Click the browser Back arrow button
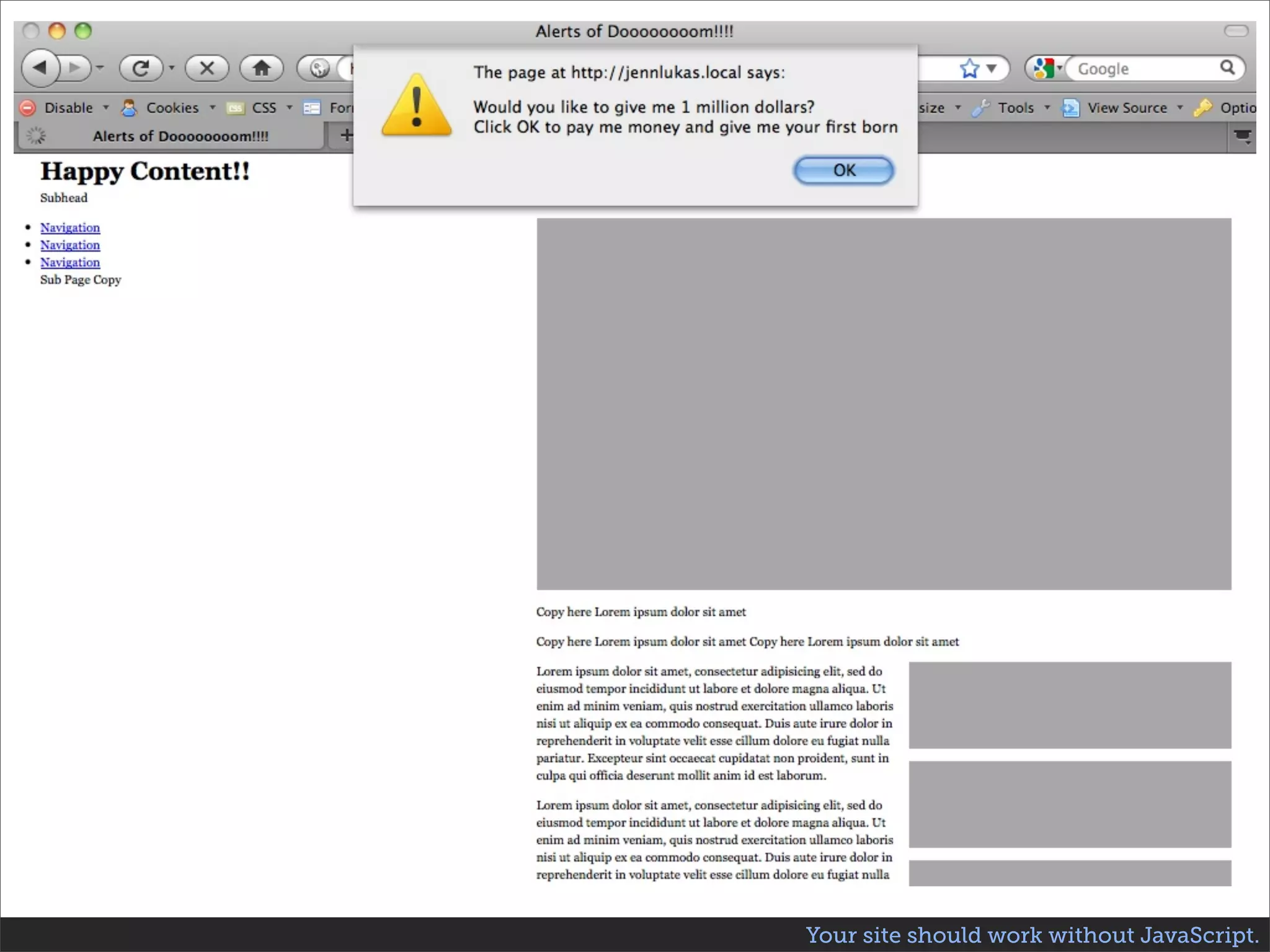This screenshot has height=952, width=1270. pyautogui.click(x=40, y=68)
